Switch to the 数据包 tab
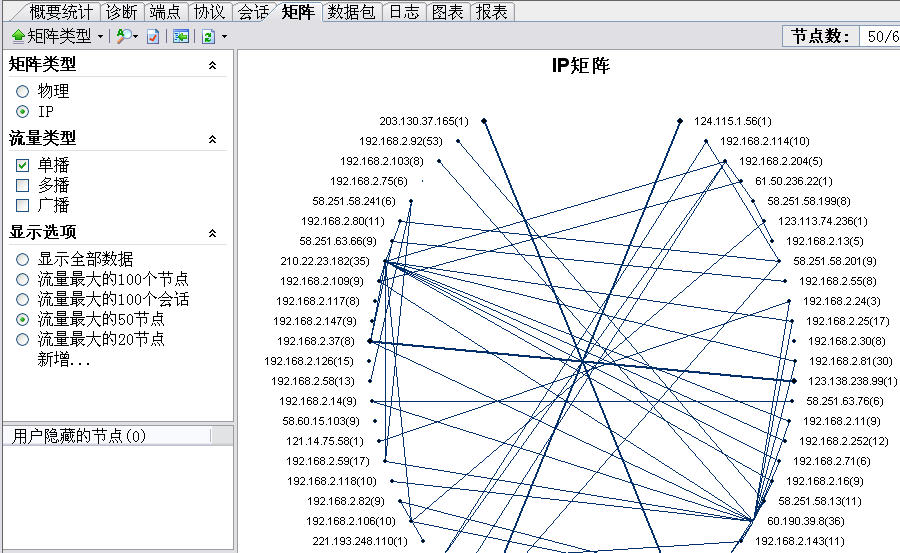 351,12
